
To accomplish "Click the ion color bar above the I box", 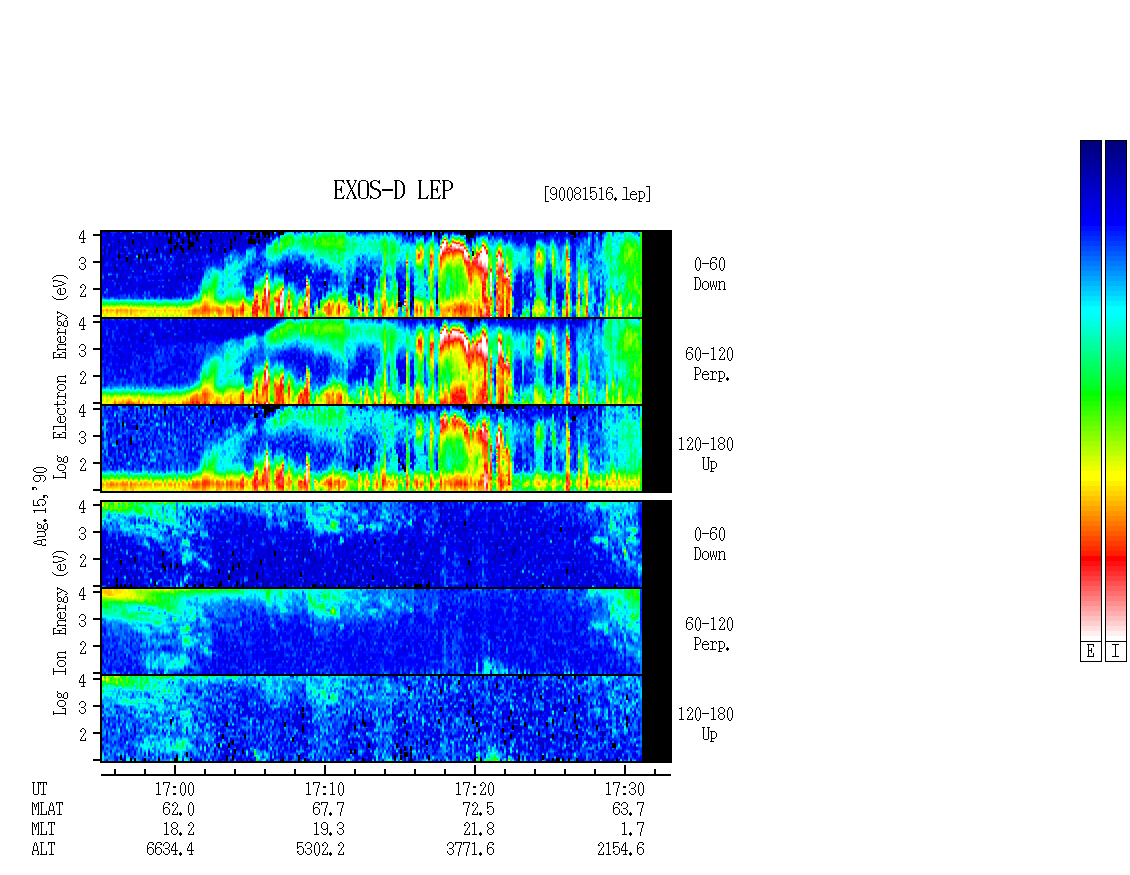I will click(x=1116, y=390).
